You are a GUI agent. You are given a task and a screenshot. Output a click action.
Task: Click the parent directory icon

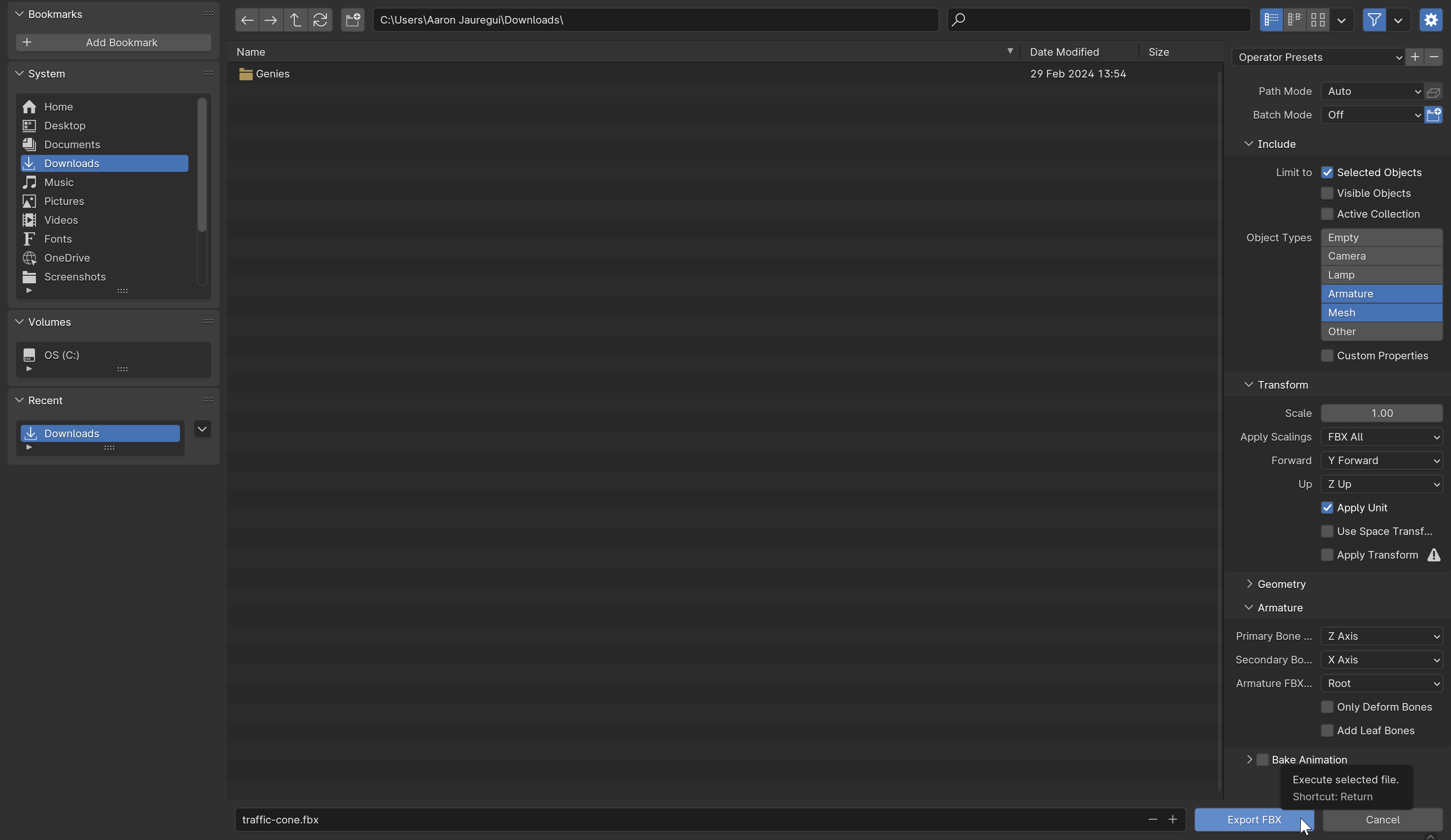(295, 19)
